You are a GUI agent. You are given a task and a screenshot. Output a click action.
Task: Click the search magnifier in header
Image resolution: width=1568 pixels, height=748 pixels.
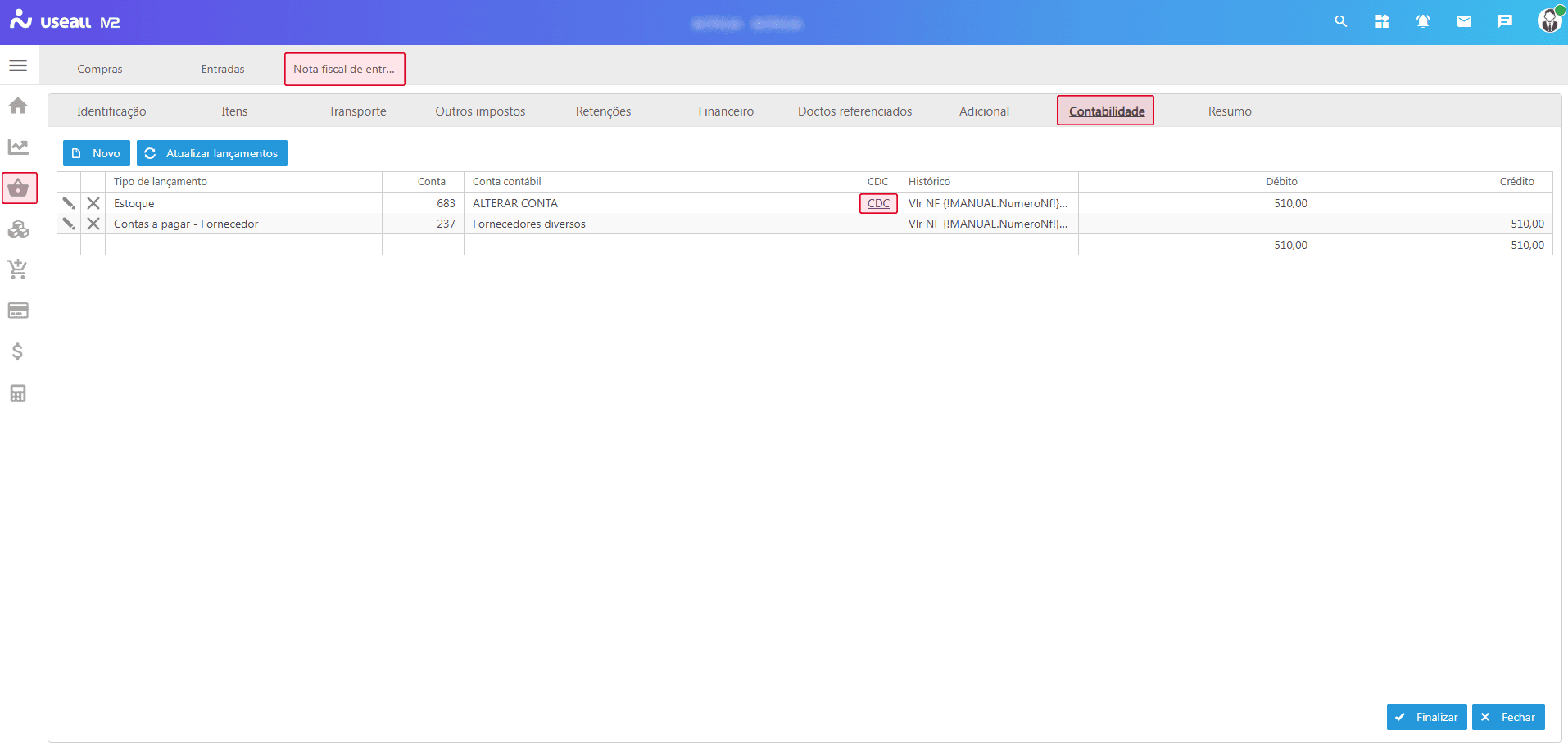(x=1340, y=21)
